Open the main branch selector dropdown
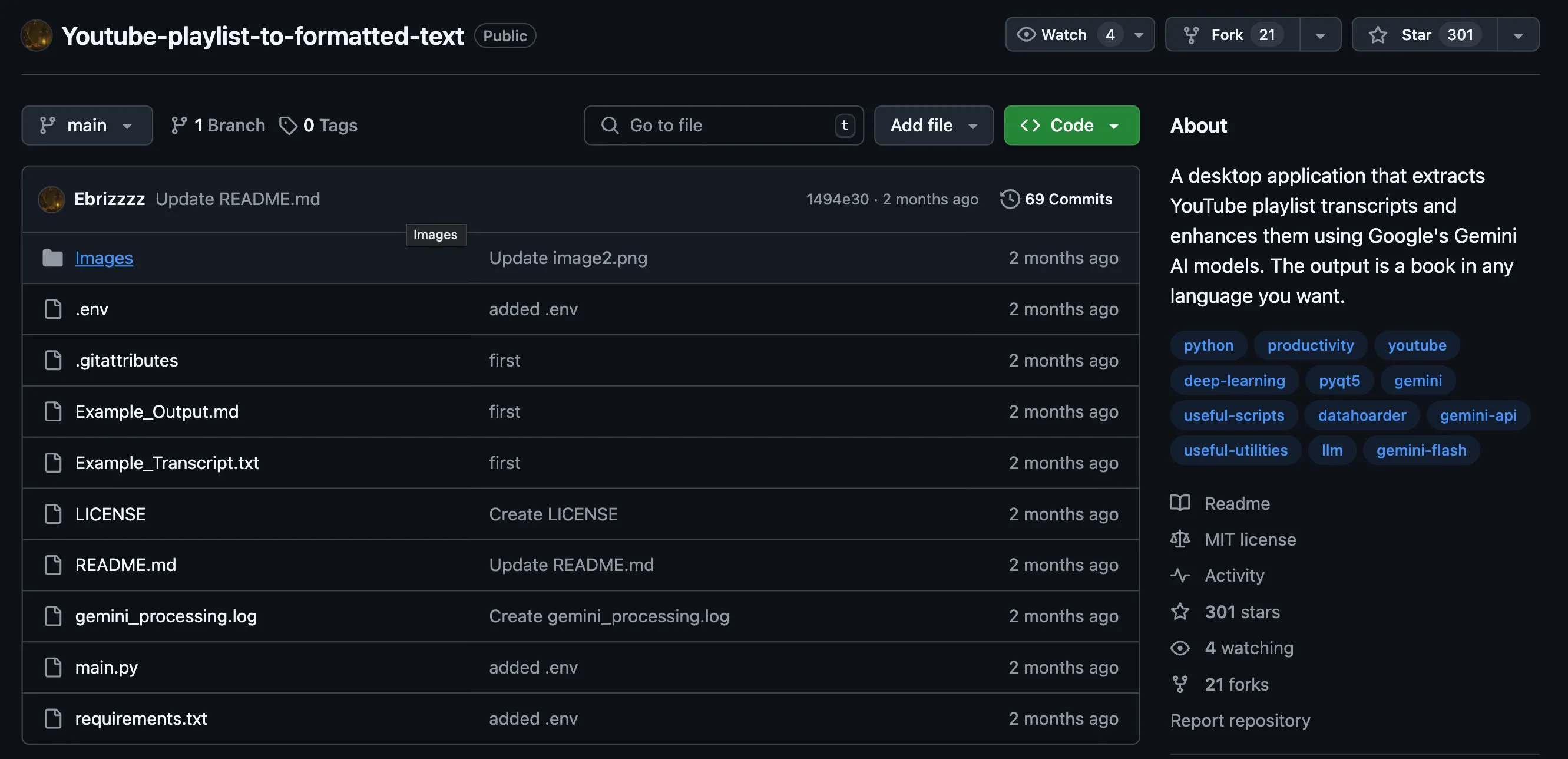 click(87, 126)
